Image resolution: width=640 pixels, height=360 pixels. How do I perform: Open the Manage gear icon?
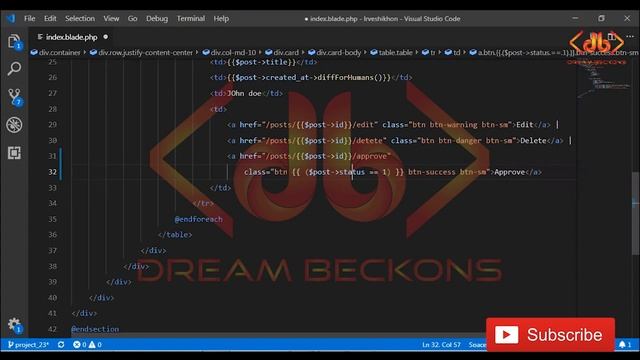point(14,325)
